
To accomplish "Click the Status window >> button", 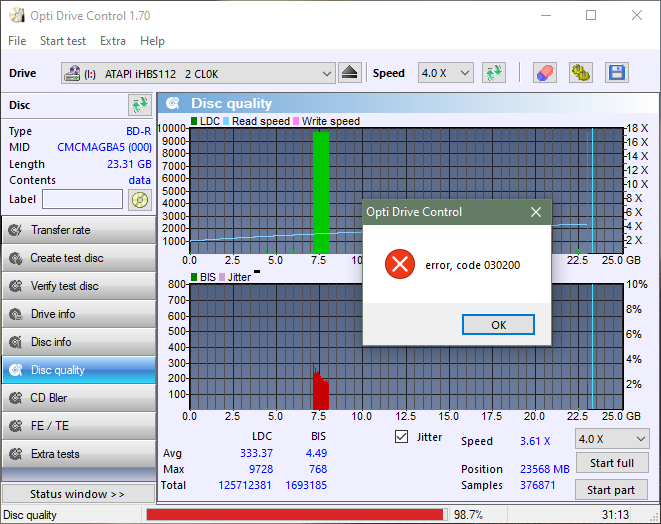I will coord(78,494).
